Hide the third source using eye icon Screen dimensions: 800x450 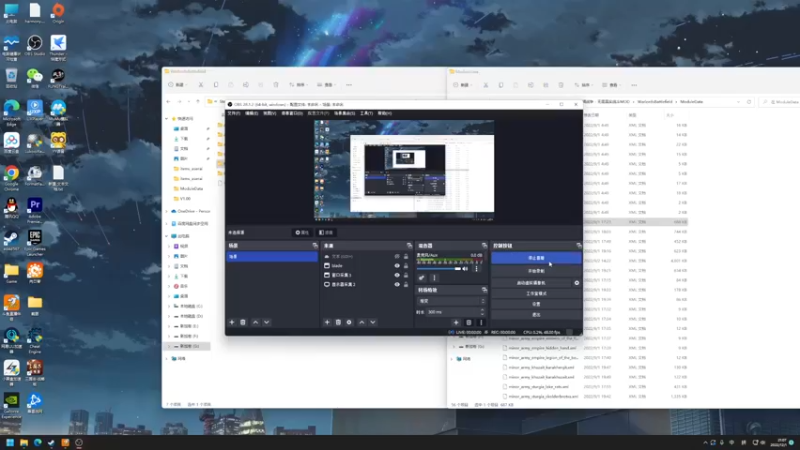(397, 275)
